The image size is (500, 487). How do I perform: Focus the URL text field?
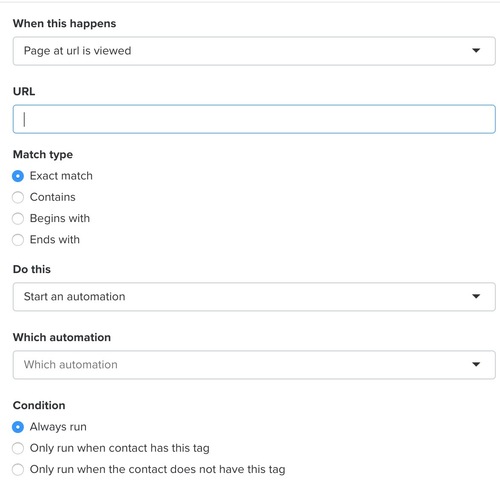(x=254, y=119)
